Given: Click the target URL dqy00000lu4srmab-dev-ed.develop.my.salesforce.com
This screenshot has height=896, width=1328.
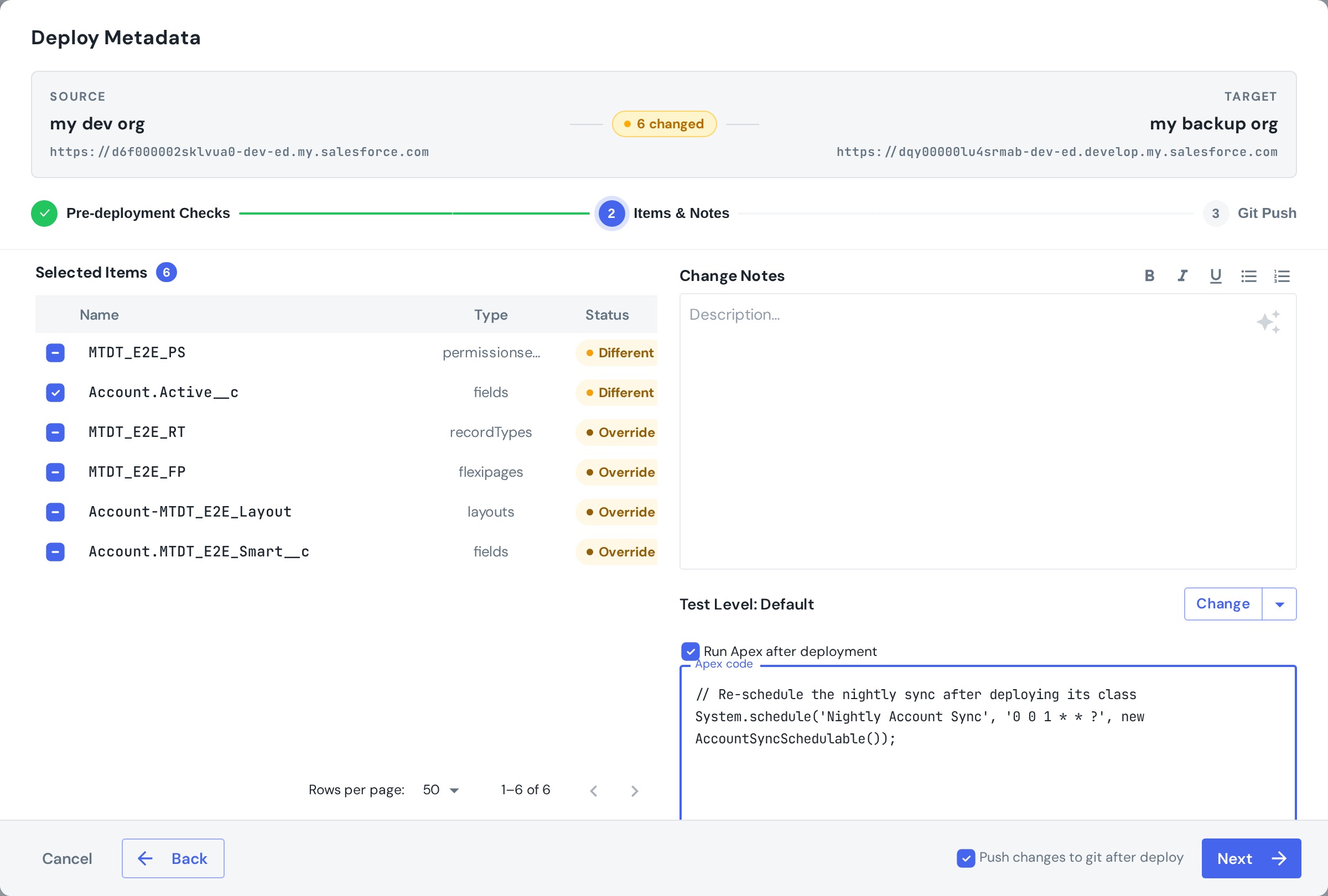Looking at the screenshot, I should tap(1056, 152).
